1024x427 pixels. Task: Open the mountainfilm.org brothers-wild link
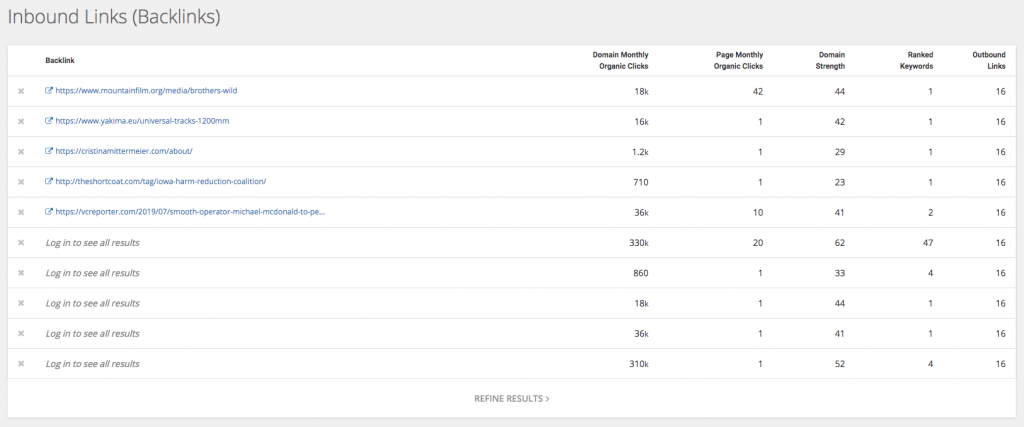click(x=146, y=91)
